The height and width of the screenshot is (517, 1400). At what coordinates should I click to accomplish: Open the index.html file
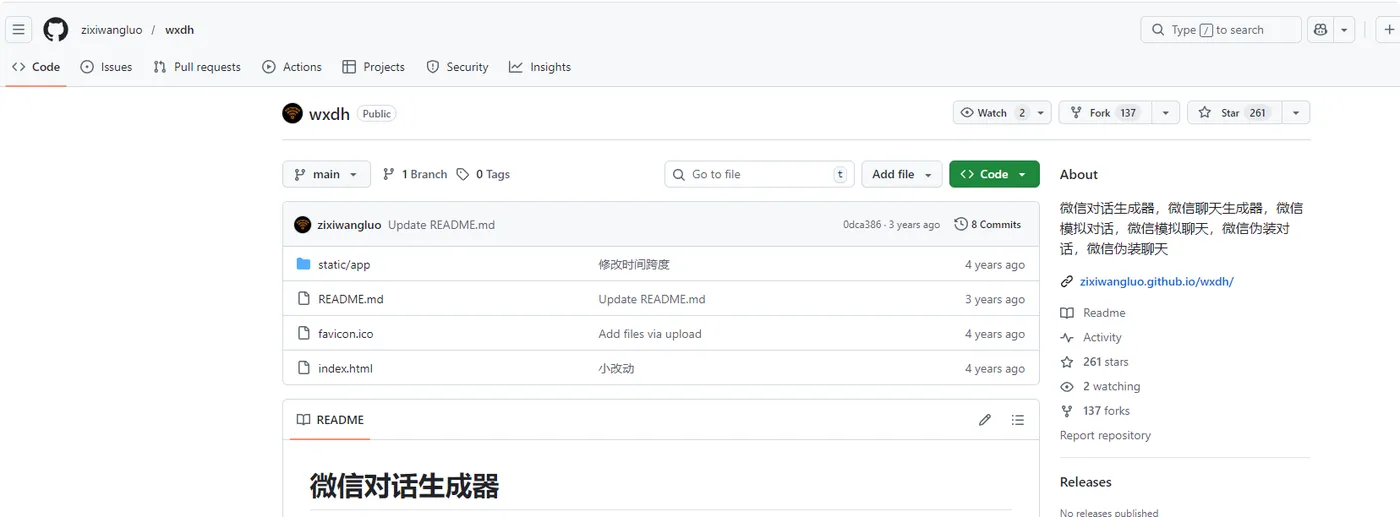[345, 369]
